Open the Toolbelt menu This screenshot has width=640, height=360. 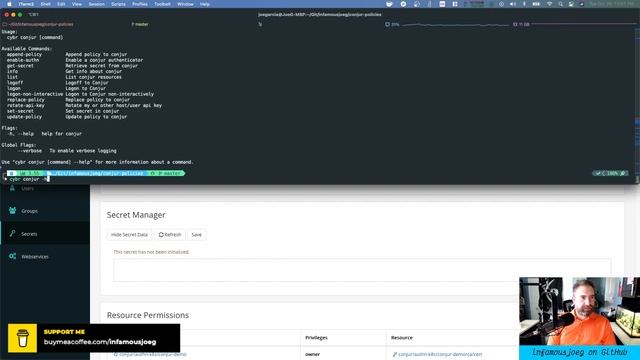pos(162,4)
